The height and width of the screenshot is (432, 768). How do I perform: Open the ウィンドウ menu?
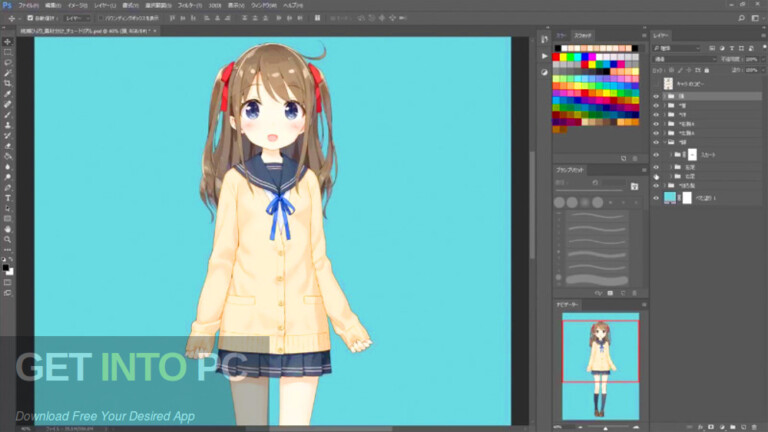click(x=264, y=5)
